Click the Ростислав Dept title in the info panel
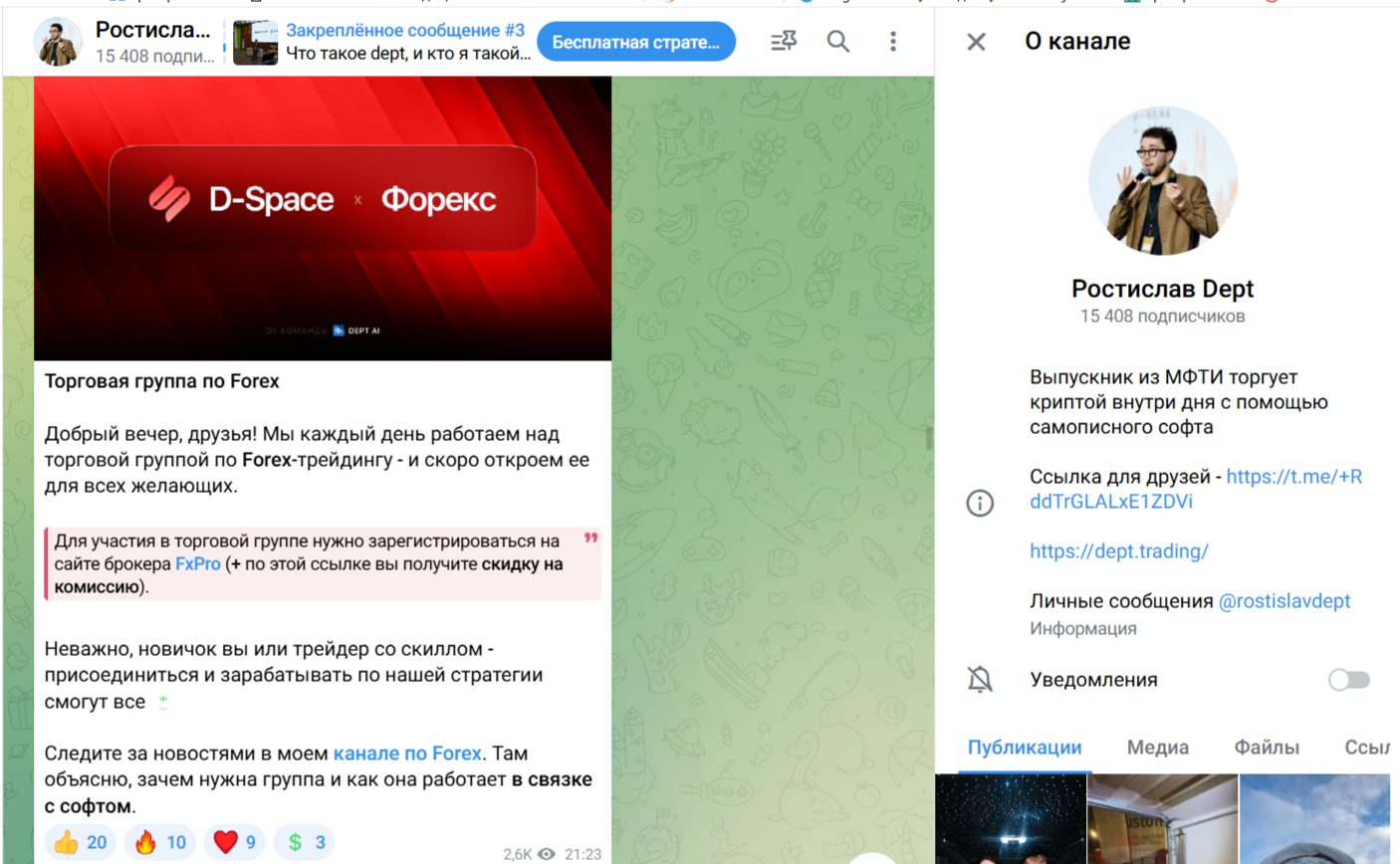The width and height of the screenshot is (1400, 864). click(x=1163, y=289)
